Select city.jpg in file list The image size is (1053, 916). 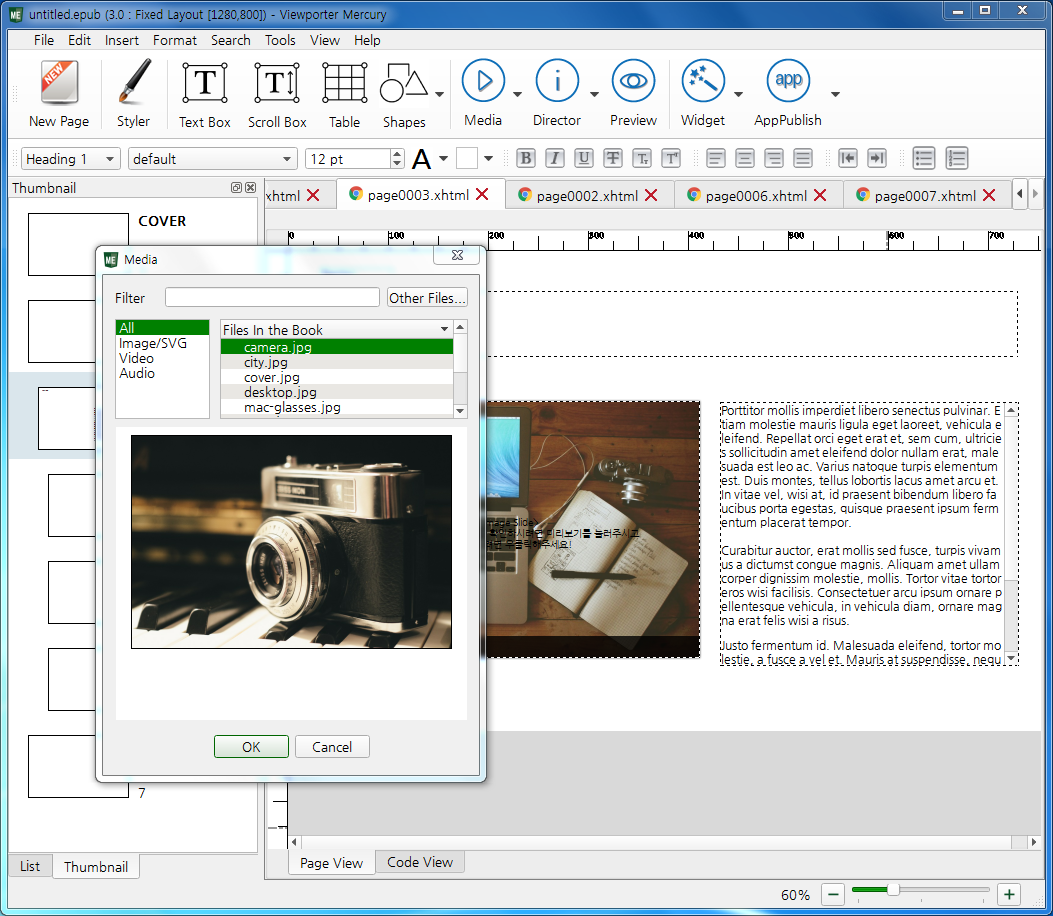336,362
